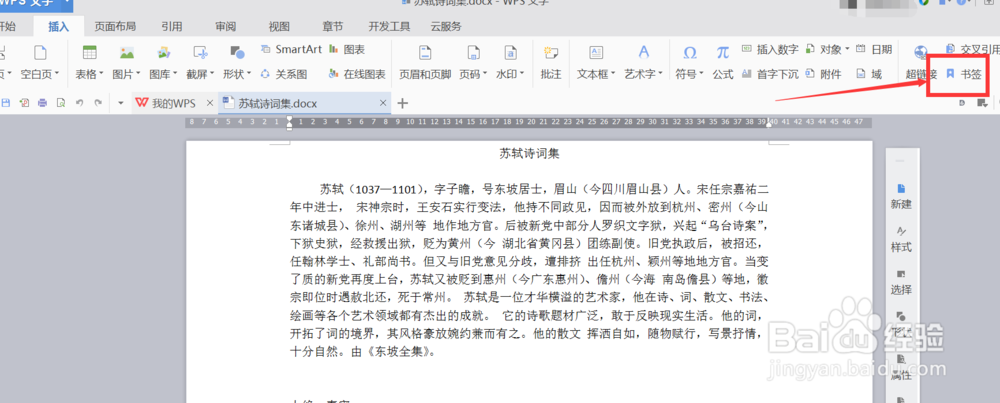Click the document title 苏轼诗词集
This screenshot has height=403, width=1000.
tap(529, 153)
